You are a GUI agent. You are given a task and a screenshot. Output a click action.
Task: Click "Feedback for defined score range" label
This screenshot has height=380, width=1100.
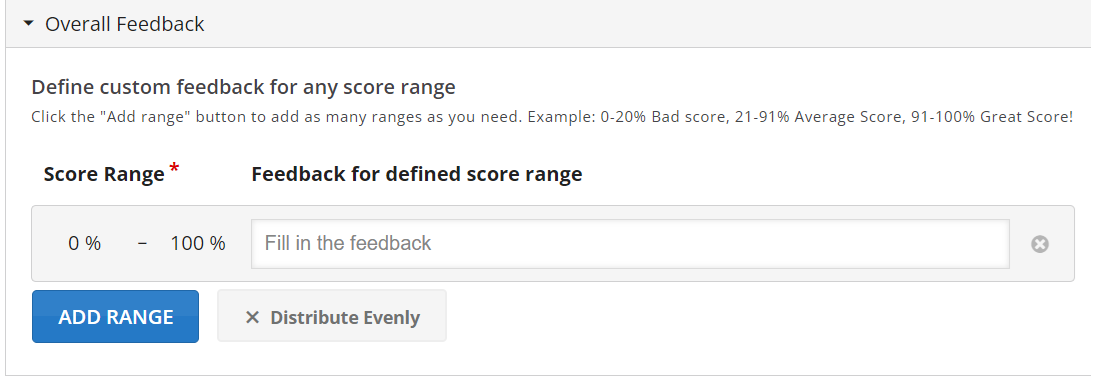pos(417,174)
